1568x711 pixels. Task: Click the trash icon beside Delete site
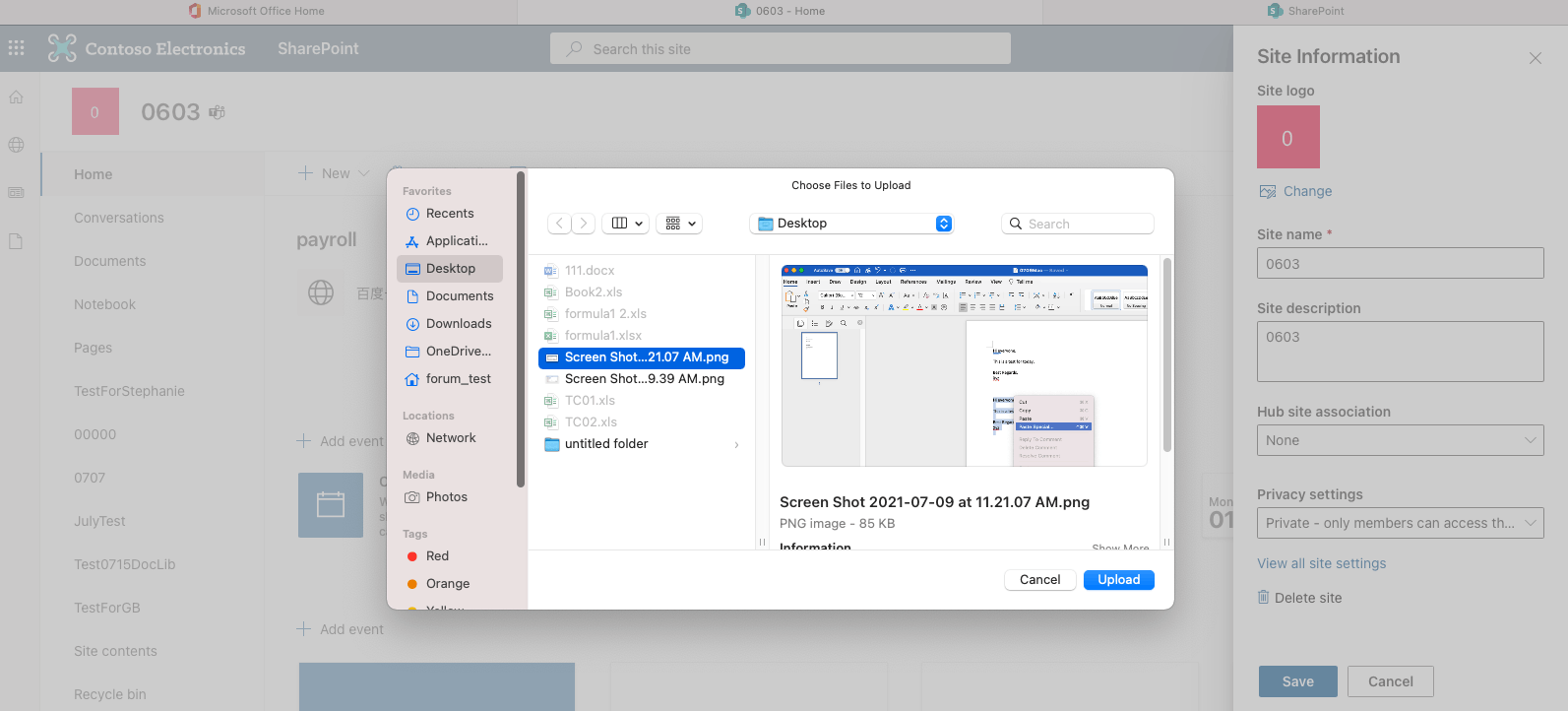click(x=1264, y=597)
